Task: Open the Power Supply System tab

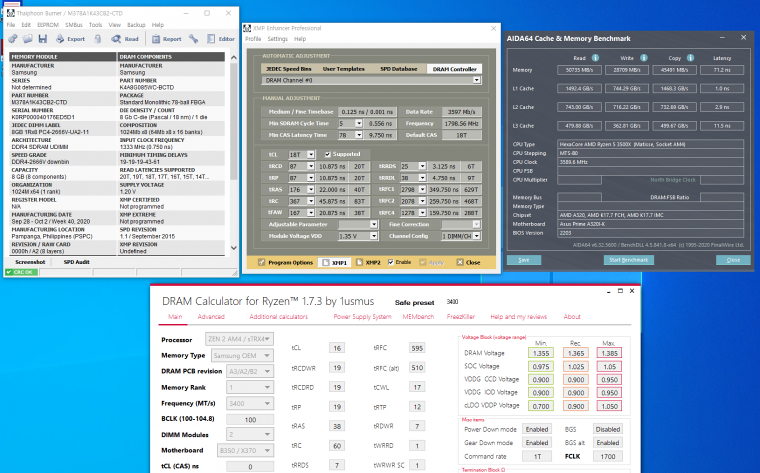Action: [362, 316]
